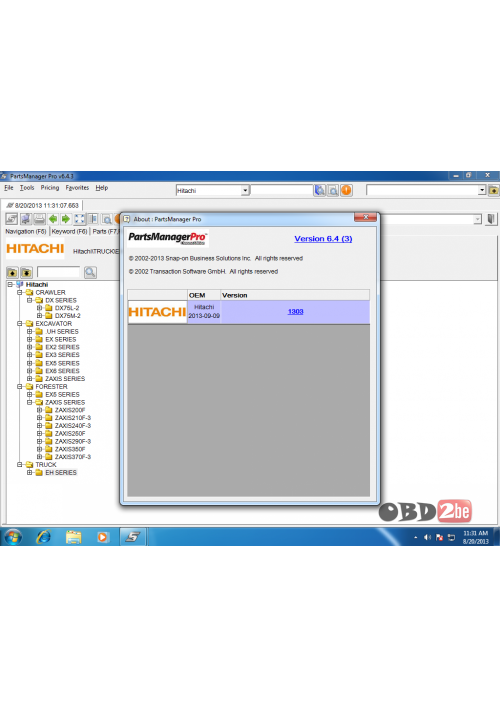The image size is (500, 717).
Task: Click the 1303 version link
Action: point(296,311)
